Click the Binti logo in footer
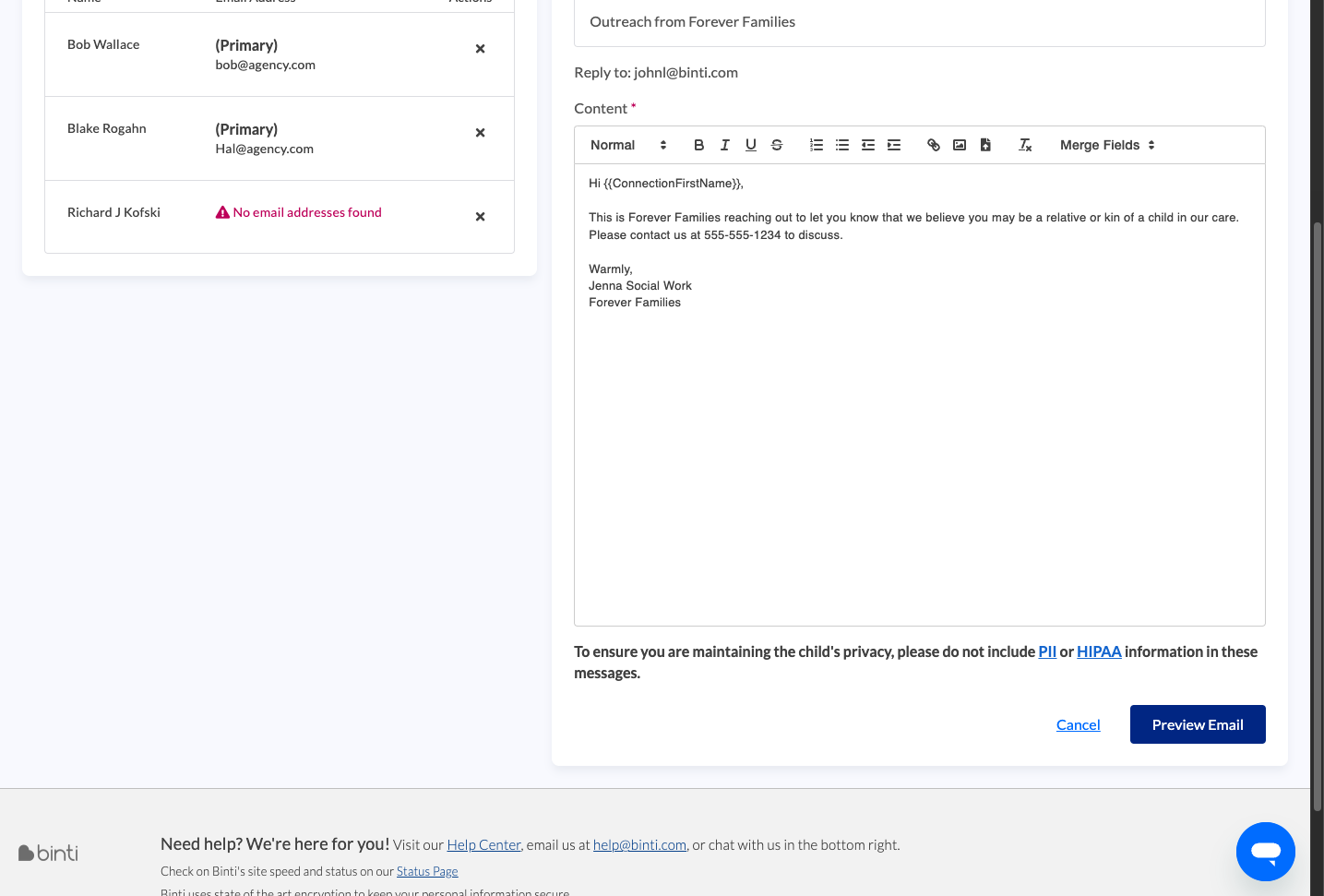The height and width of the screenshot is (896, 1324). coord(48,853)
